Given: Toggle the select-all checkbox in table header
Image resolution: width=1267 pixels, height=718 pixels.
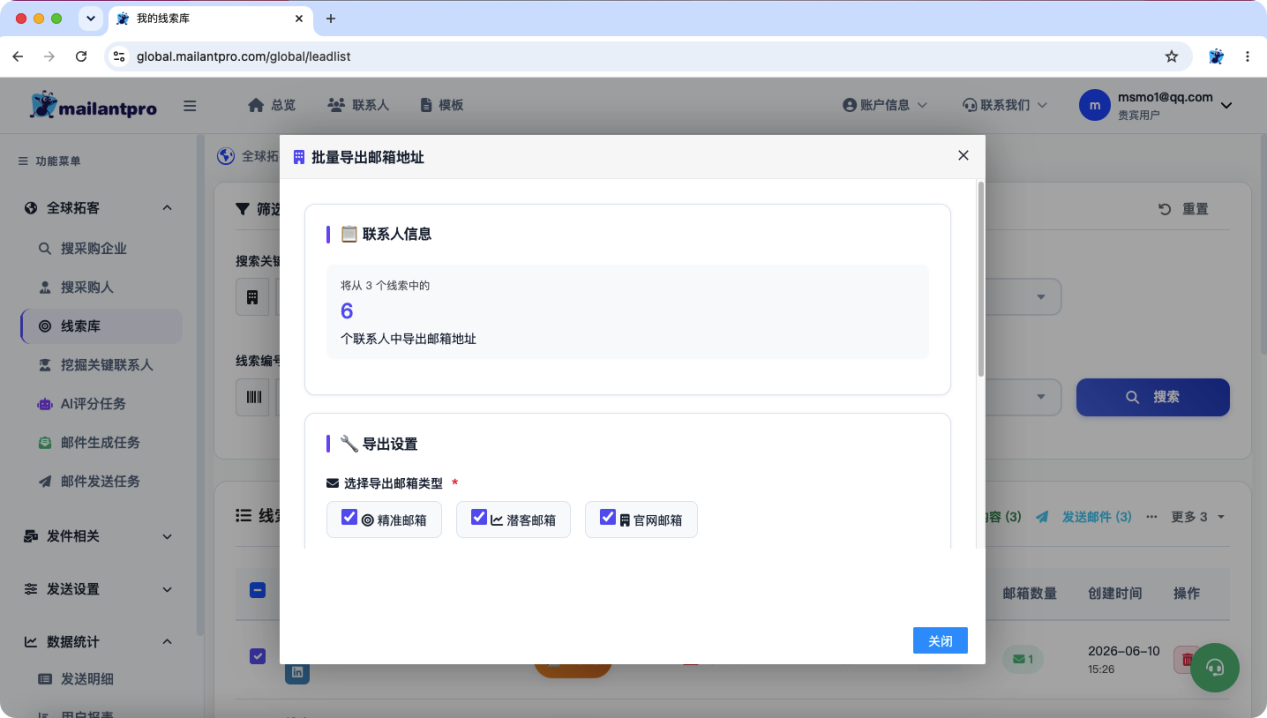Looking at the screenshot, I should pyautogui.click(x=257, y=590).
